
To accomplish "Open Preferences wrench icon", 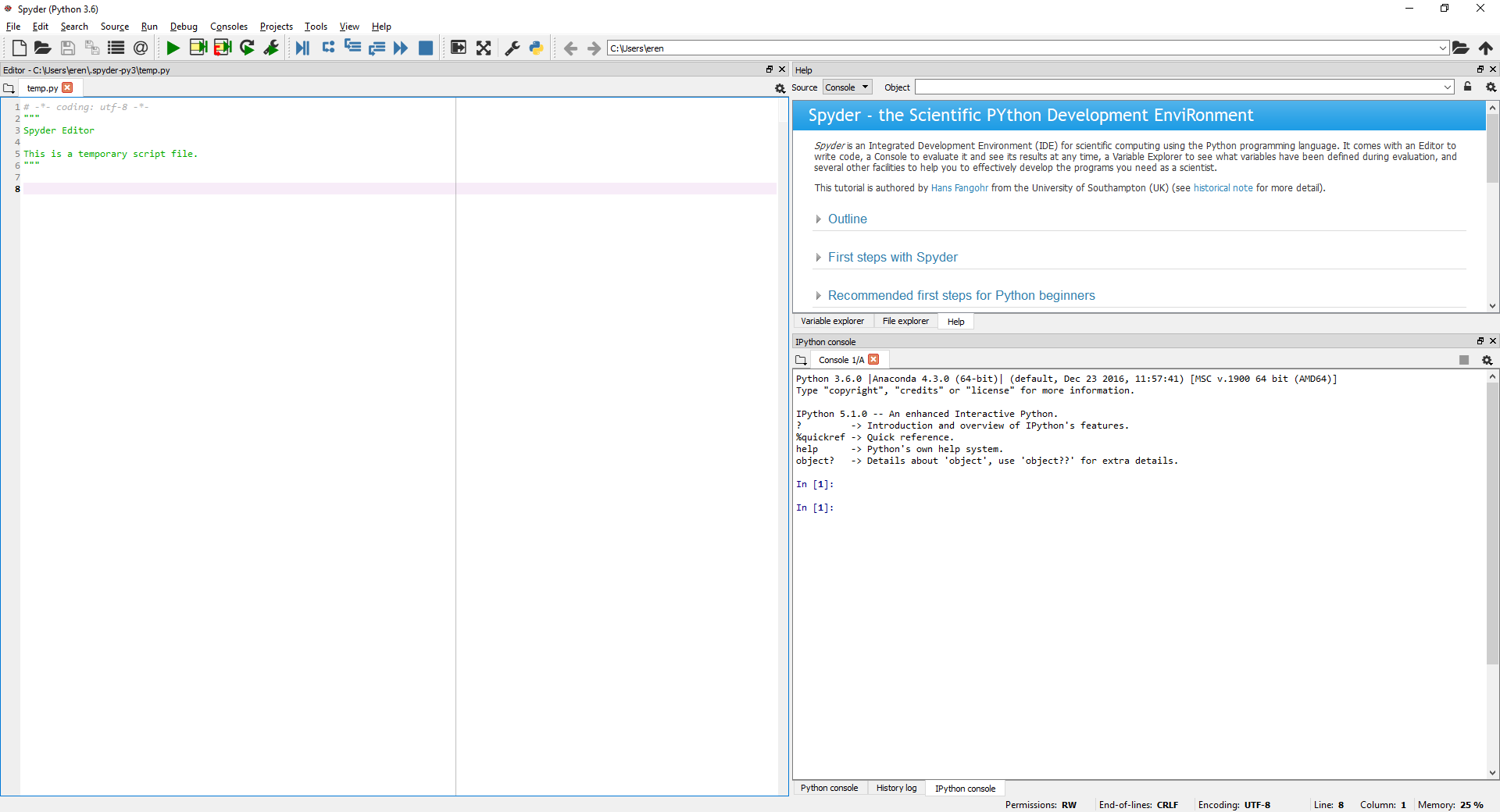I will [x=512, y=48].
